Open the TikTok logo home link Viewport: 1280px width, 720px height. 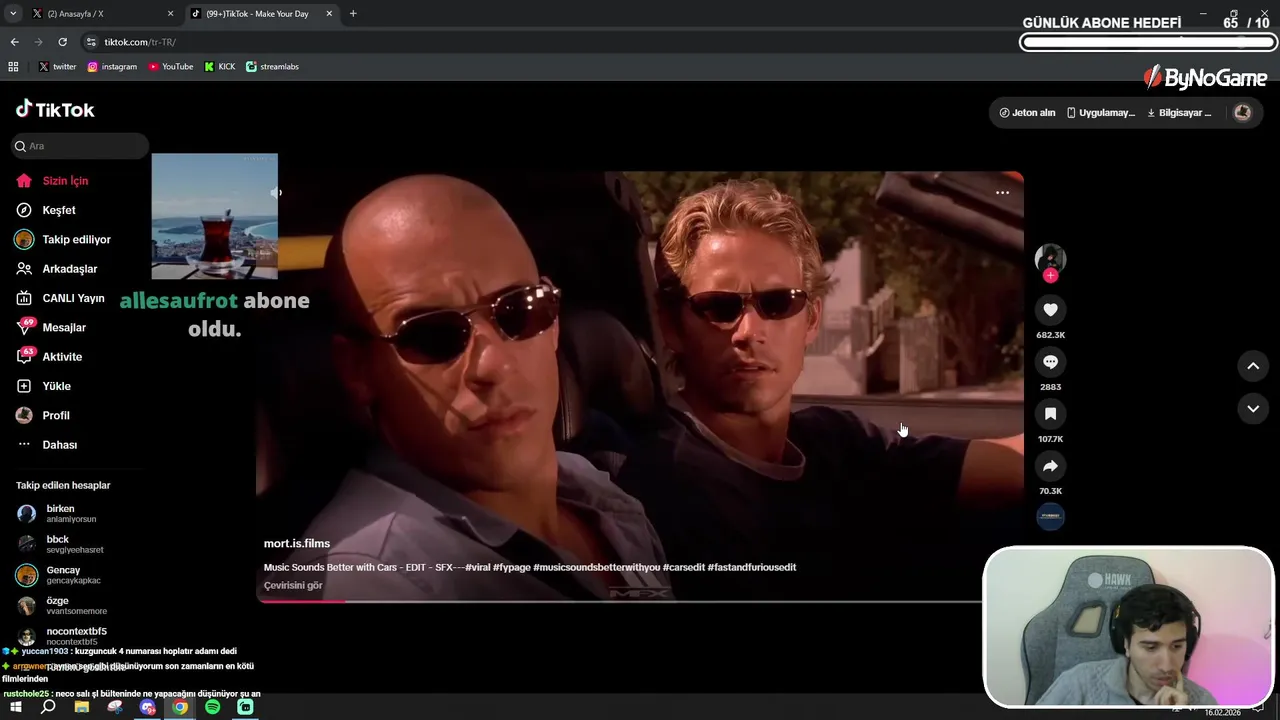point(55,109)
